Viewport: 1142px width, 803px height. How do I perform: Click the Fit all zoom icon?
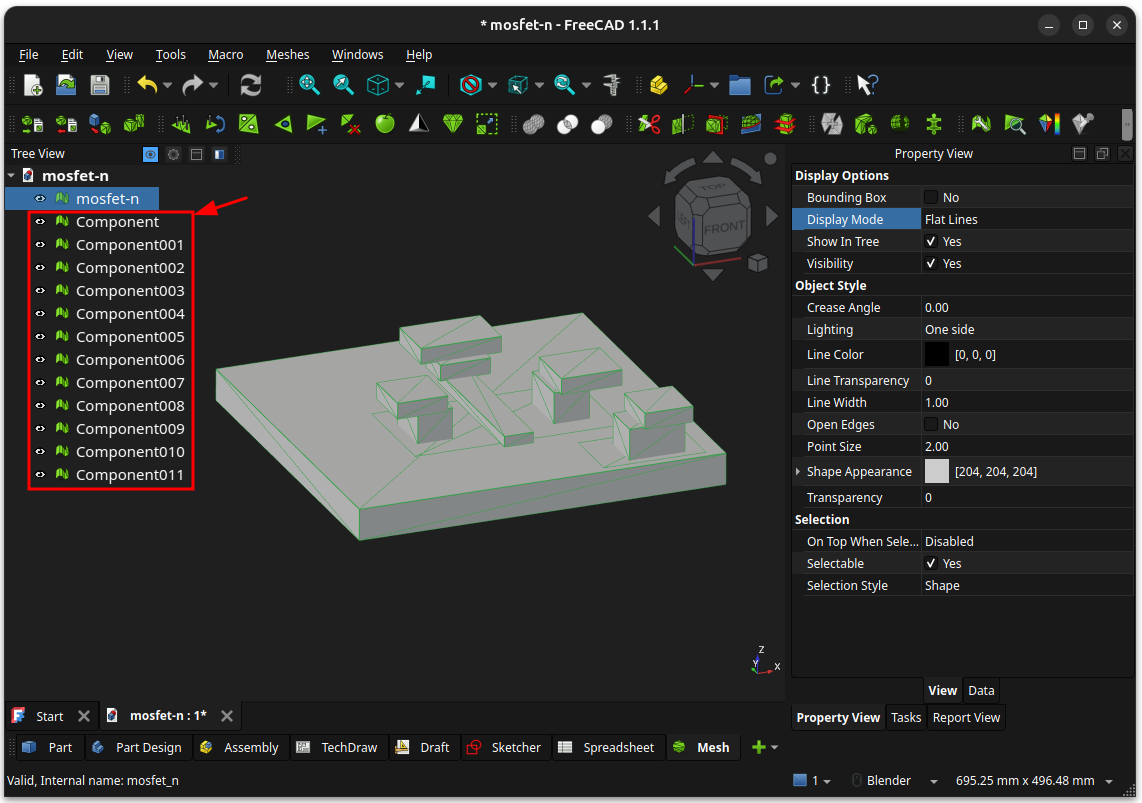tap(309, 85)
